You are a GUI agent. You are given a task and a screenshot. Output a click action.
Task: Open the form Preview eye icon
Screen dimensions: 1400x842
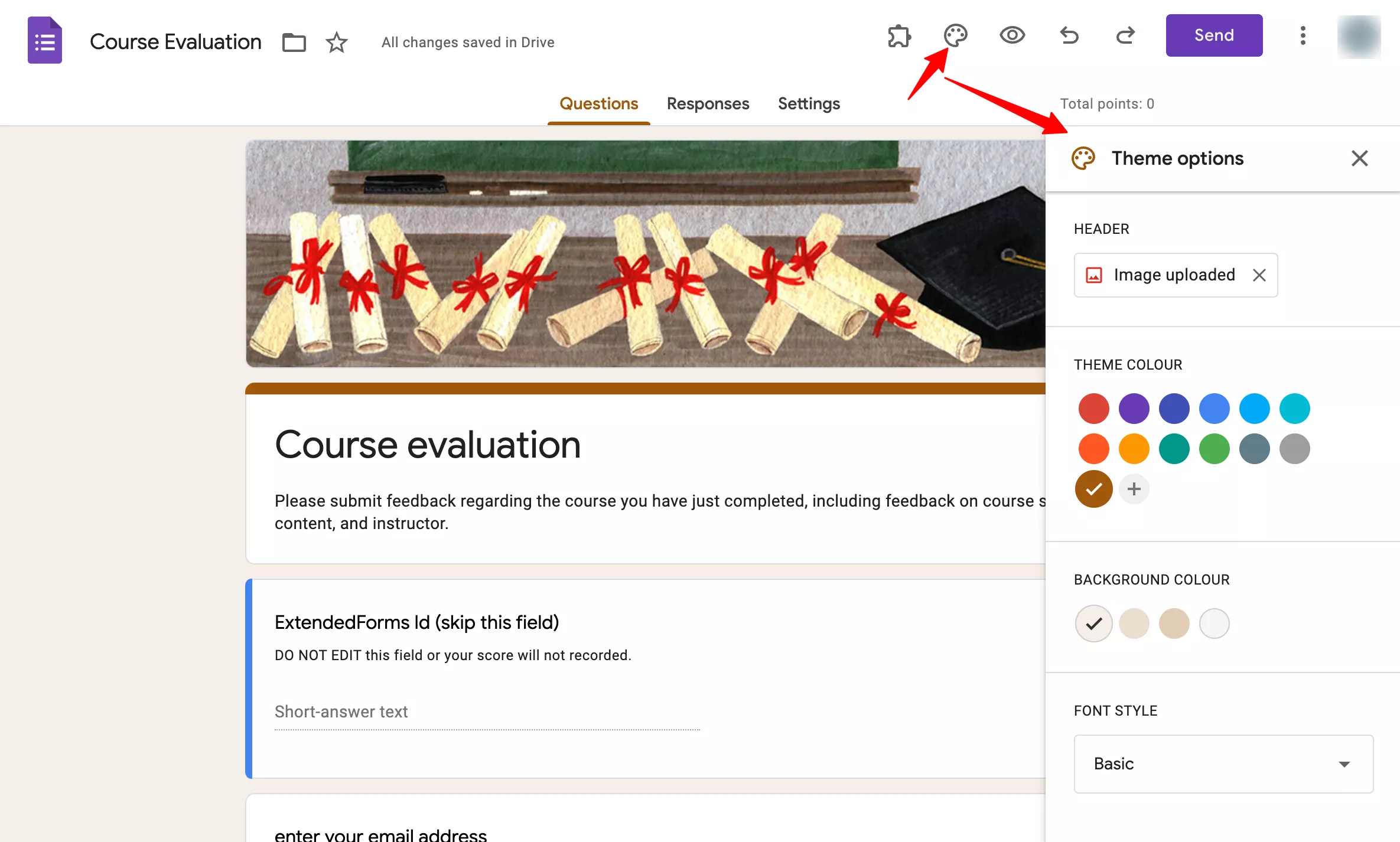1011,36
